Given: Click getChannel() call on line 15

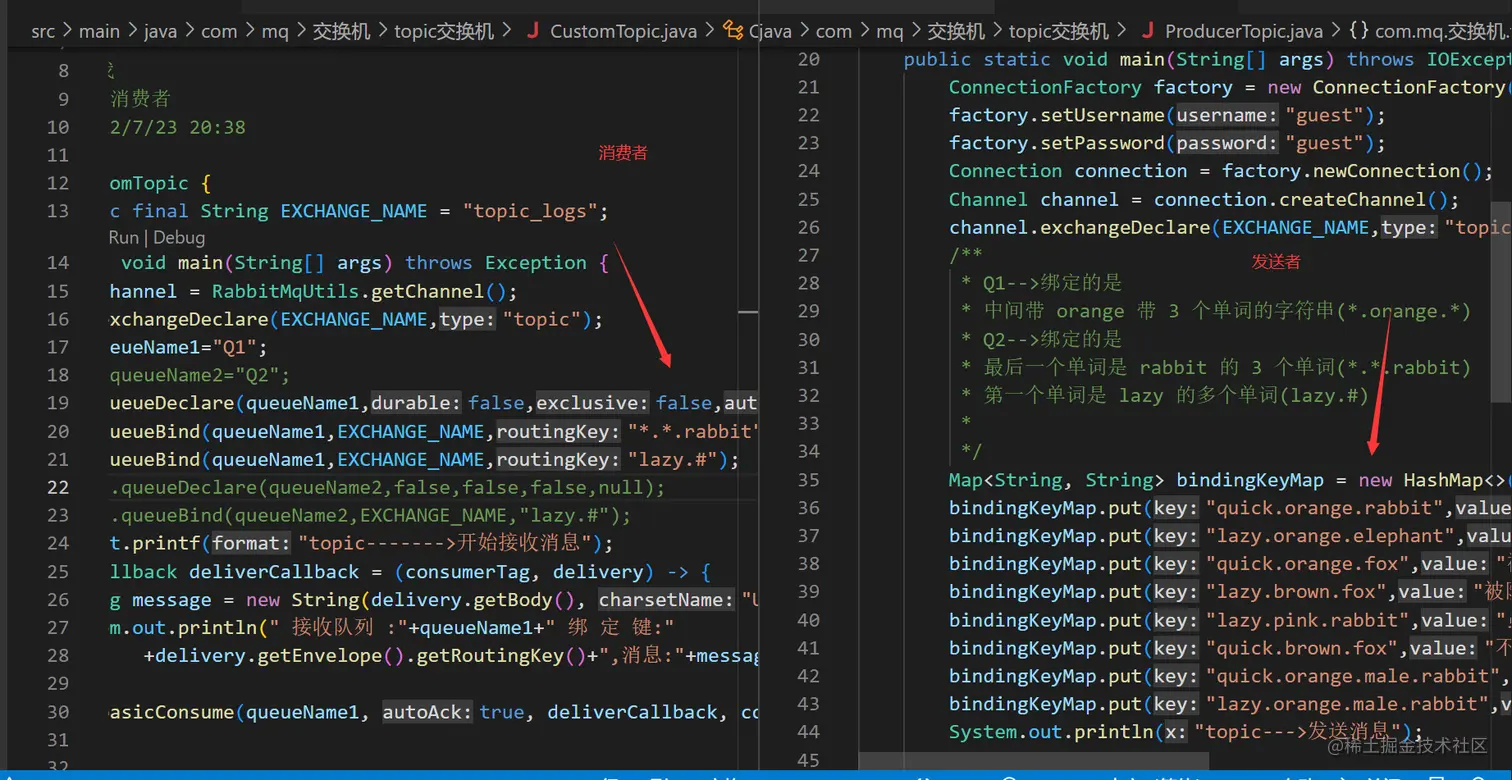Looking at the screenshot, I should 438,291.
